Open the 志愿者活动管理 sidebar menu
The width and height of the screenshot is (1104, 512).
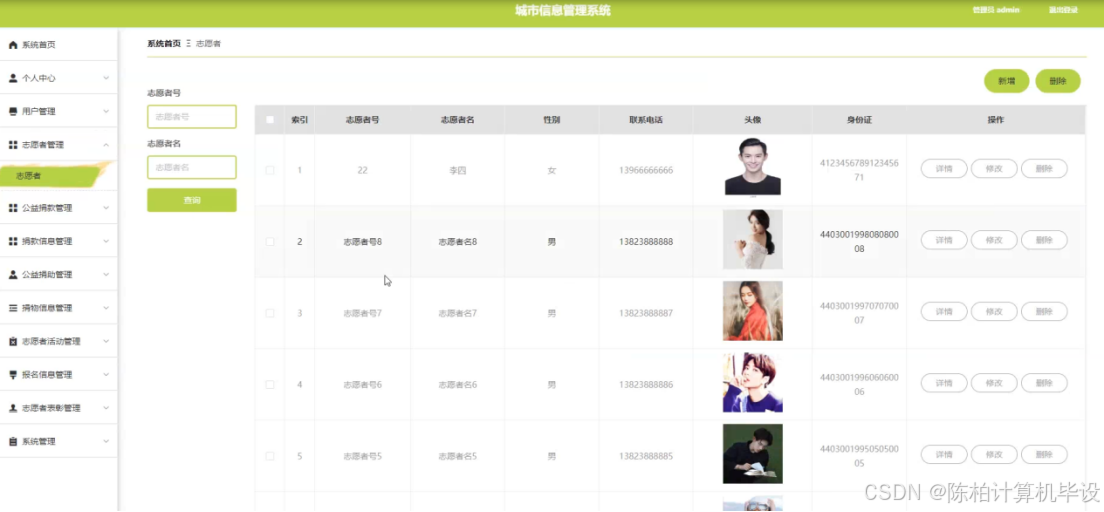pyautogui.click(x=58, y=342)
